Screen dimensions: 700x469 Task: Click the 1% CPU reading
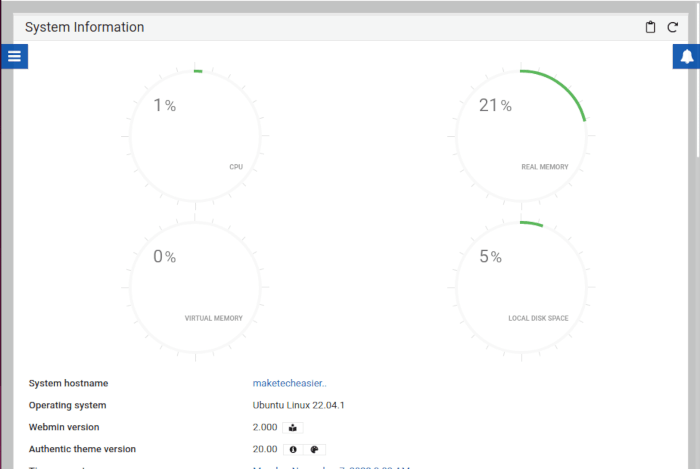(x=164, y=105)
